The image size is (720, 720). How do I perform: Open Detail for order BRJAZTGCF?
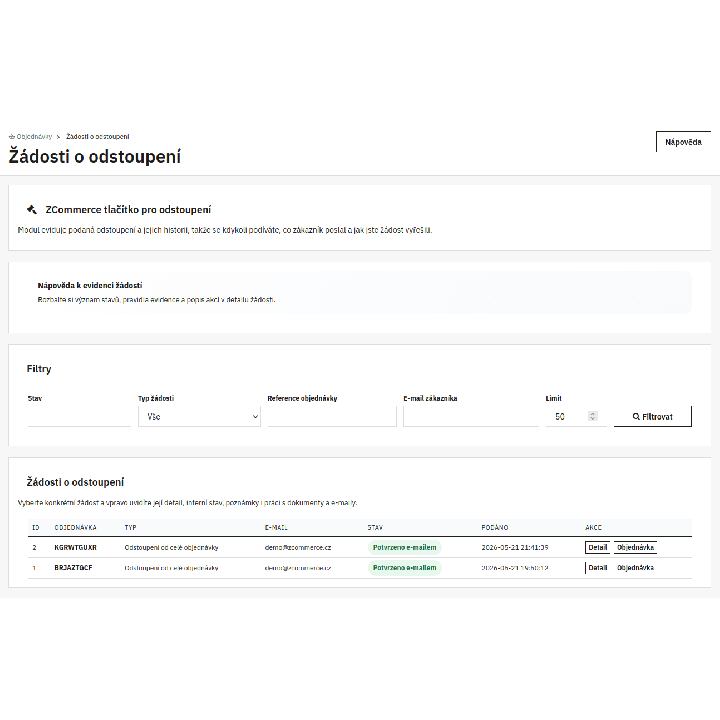[x=597, y=568]
